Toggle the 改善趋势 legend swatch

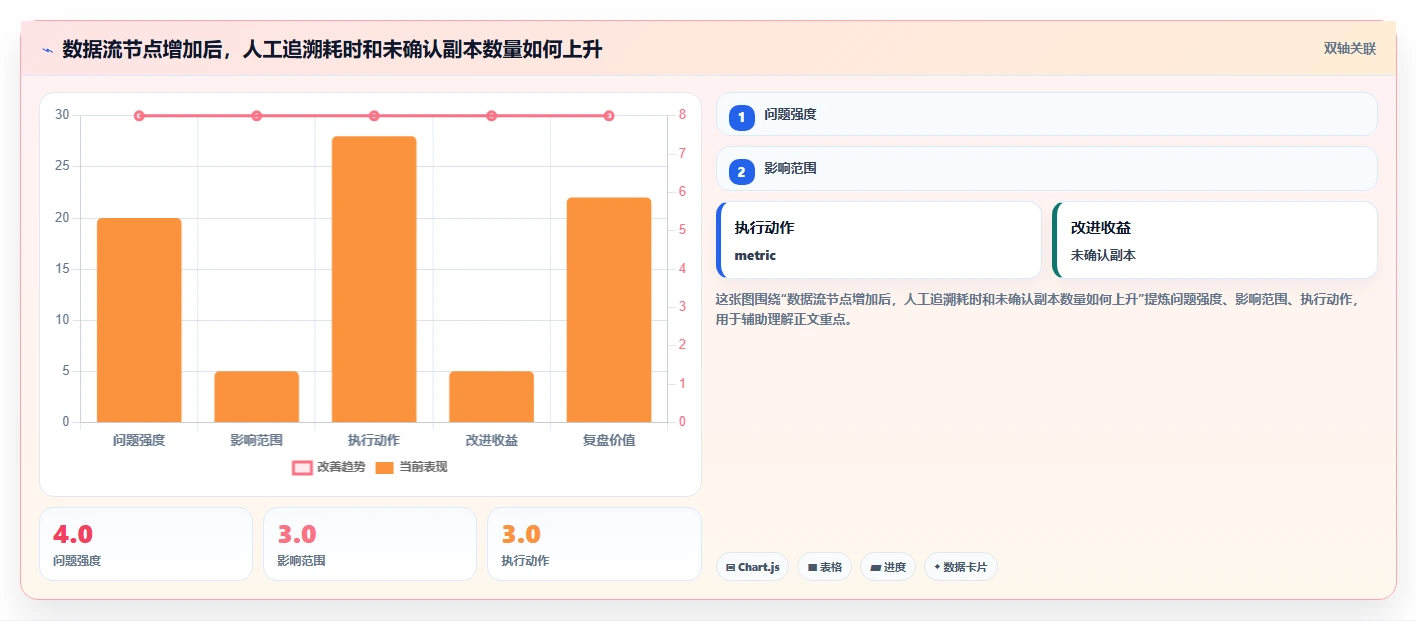[302, 467]
